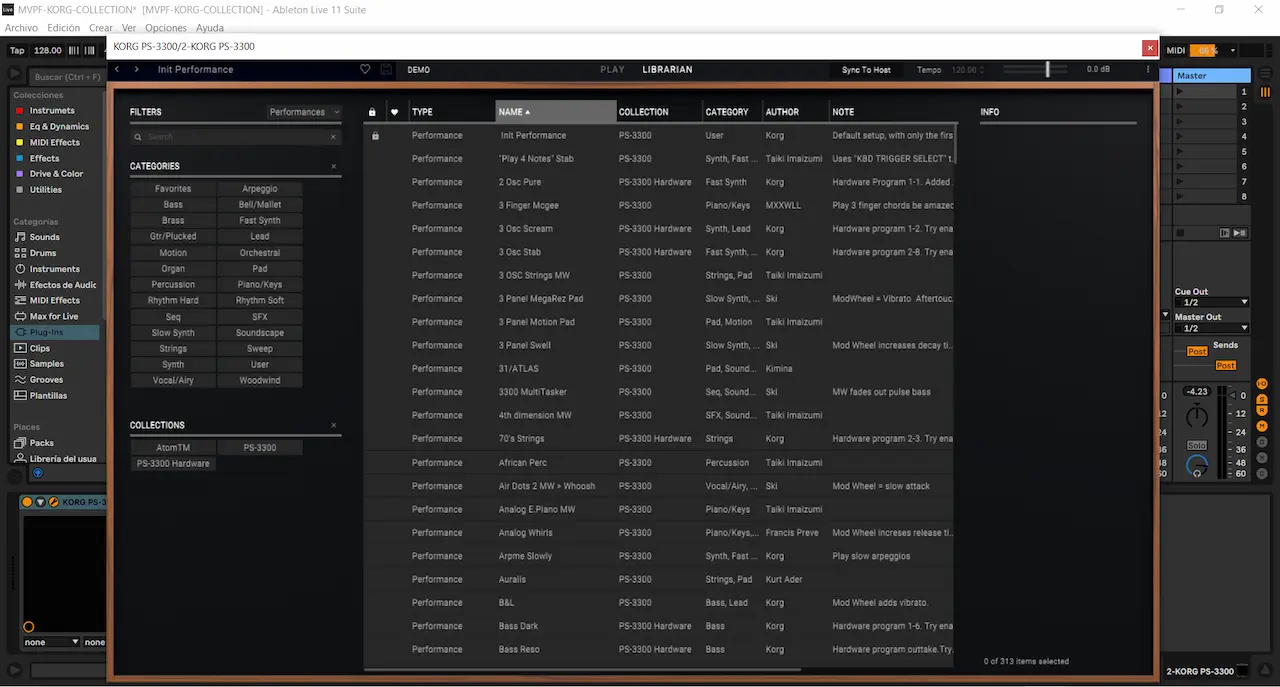Clear the search field with its X
Screen dimensions: 1280x687
point(333,137)
